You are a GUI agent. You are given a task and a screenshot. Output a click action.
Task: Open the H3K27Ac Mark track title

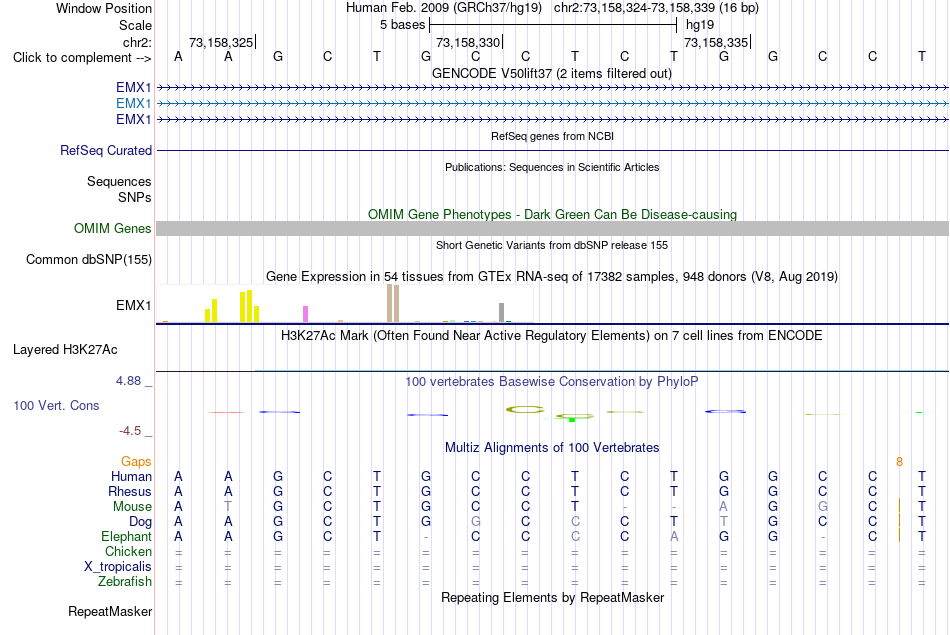pyautogui.click(x=551, y=336)
